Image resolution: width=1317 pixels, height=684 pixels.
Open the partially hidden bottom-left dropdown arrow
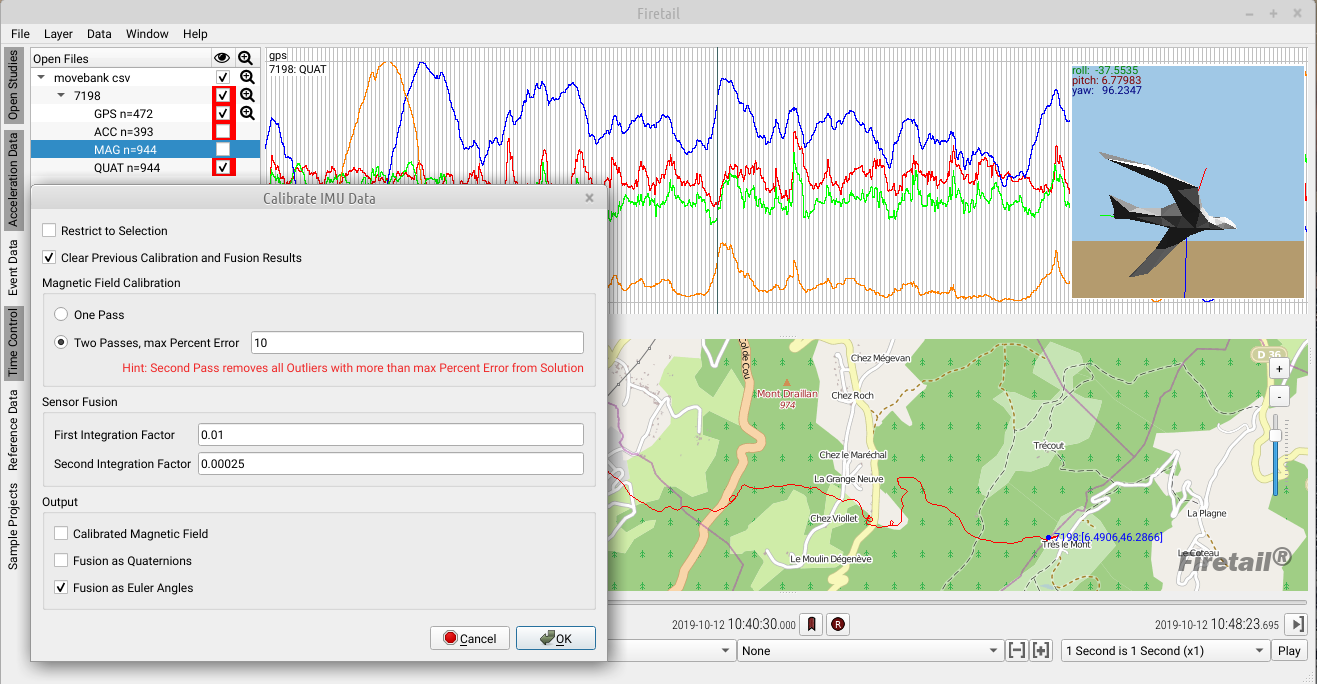[727, 650]
